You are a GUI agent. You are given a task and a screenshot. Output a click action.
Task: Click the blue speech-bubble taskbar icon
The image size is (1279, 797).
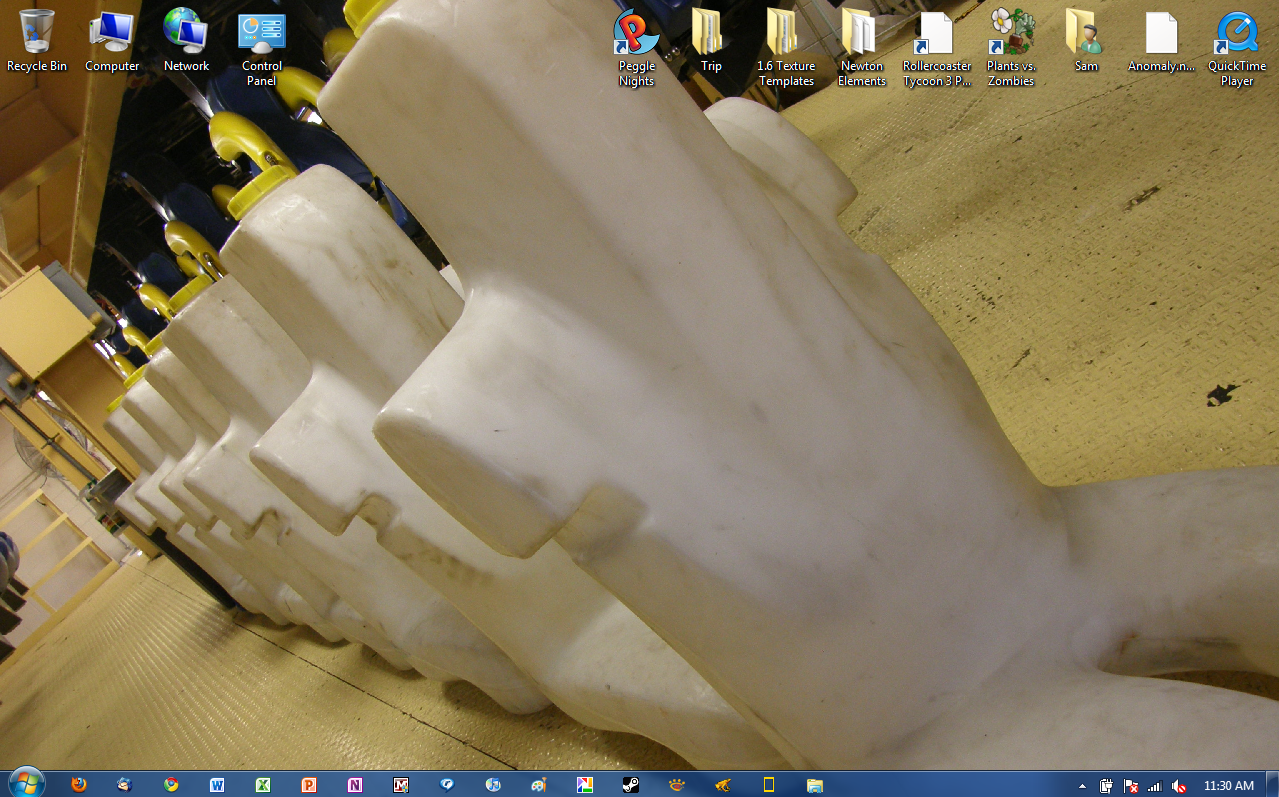(447, 785)
